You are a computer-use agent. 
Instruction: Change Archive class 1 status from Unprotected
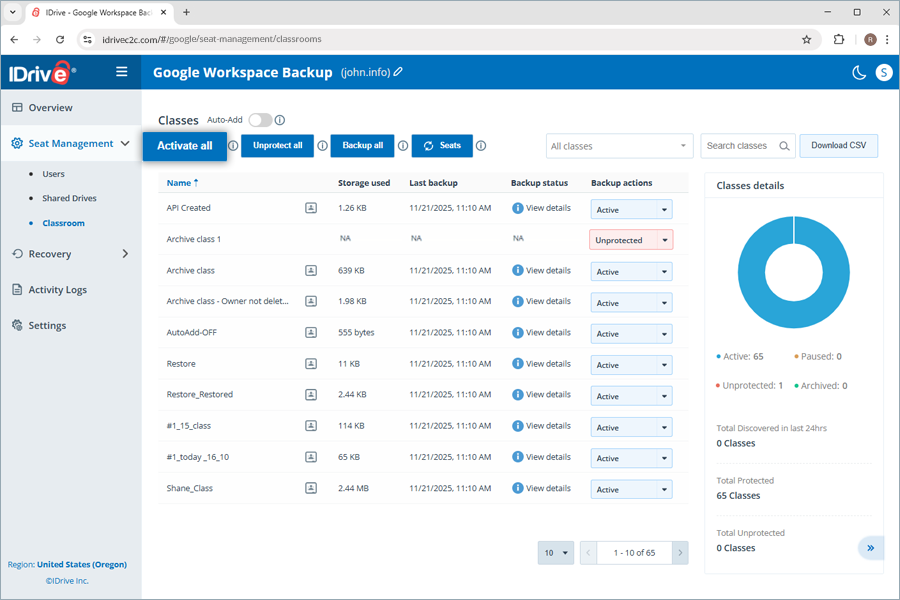pyautogui.click(x=631, y=239)
